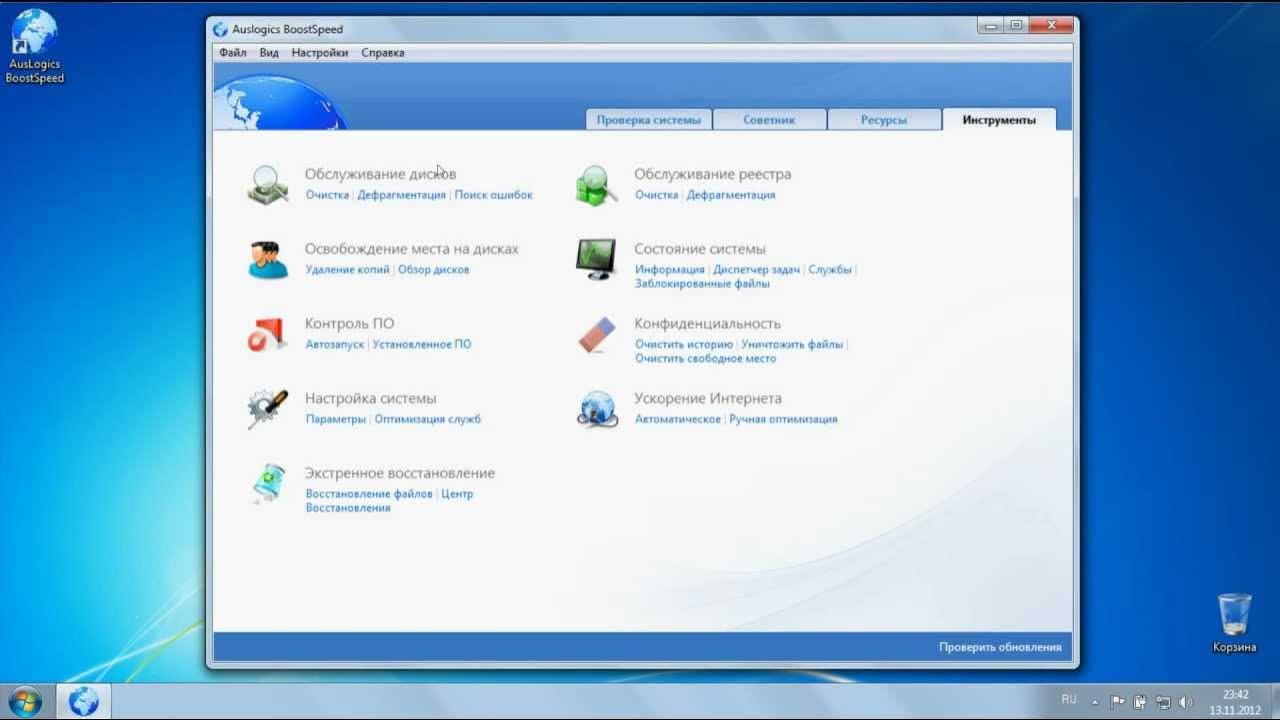Click the monitor icon for Состояние системы
The height and width of the screenshot is (720, 1280).
point(597,260)
